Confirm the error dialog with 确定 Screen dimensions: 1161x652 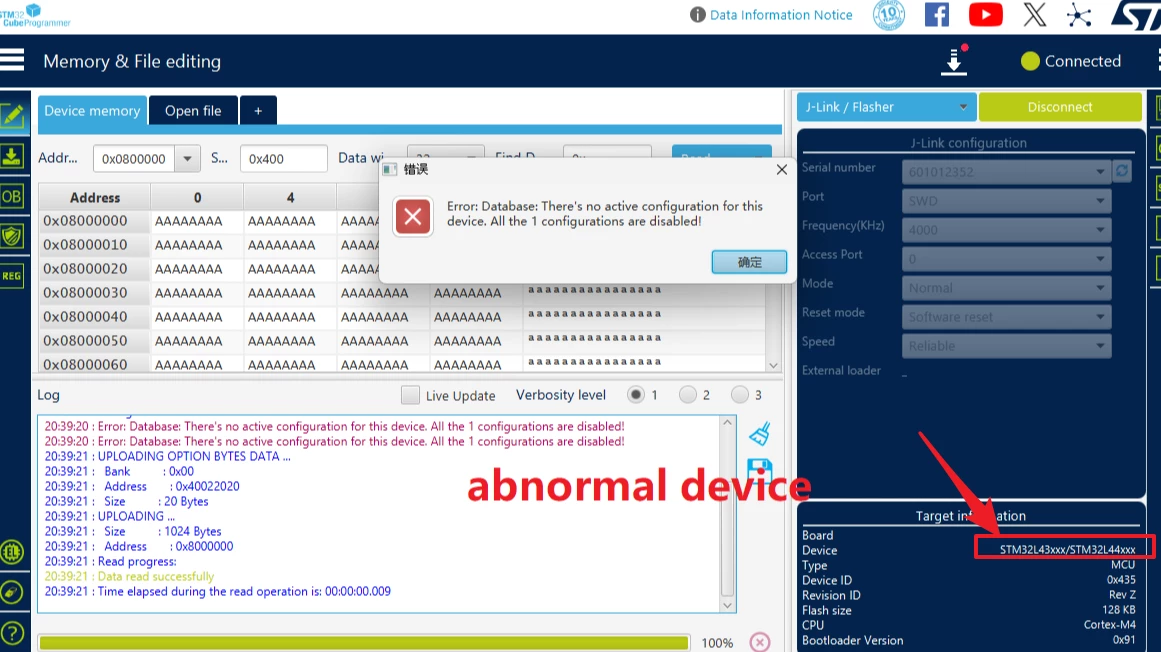click(x=749, y=262)
